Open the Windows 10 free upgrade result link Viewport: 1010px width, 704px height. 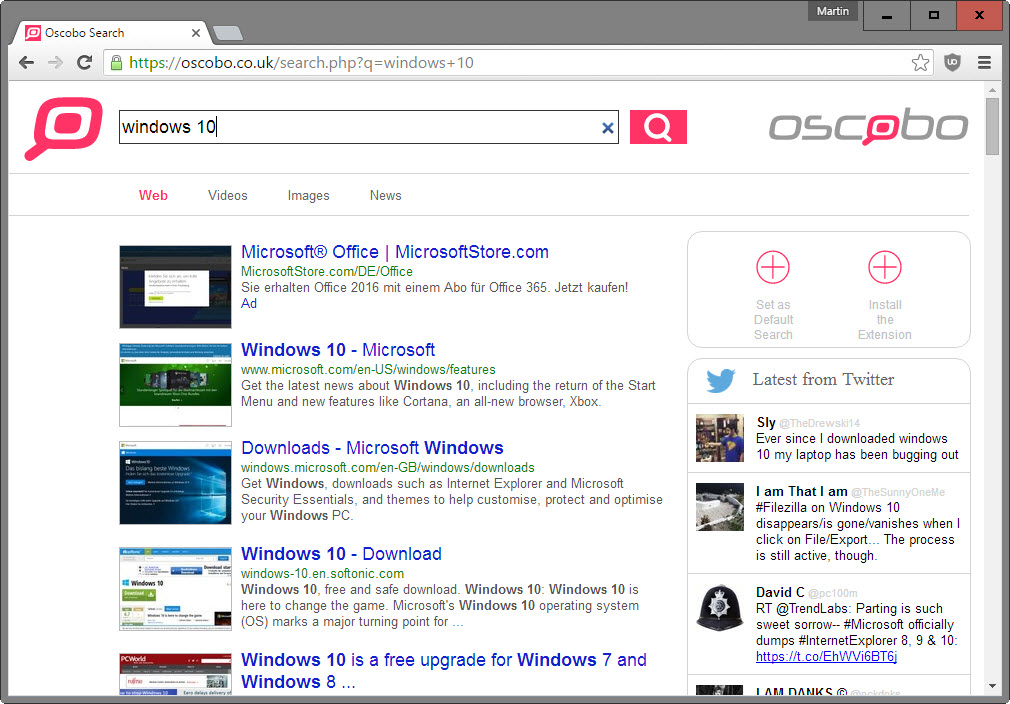tap(444, 671)
